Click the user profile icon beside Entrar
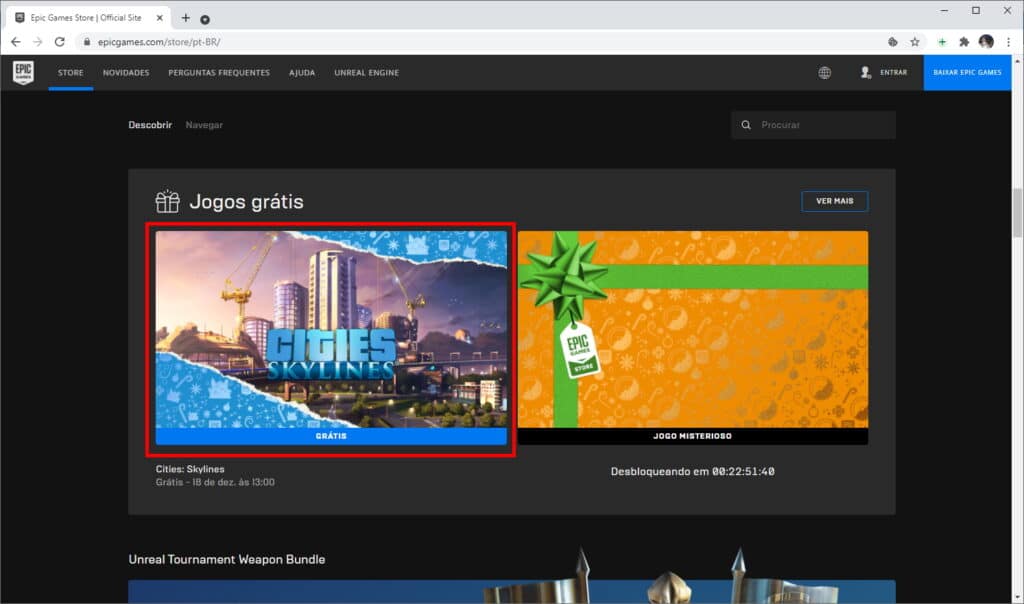This screenshot has height=604, width=1024. [x=865, y=72]
